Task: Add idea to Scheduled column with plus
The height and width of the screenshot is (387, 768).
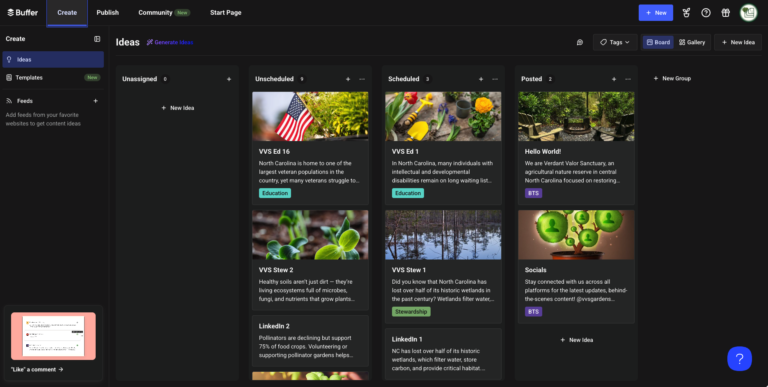Action: (481, 79)
